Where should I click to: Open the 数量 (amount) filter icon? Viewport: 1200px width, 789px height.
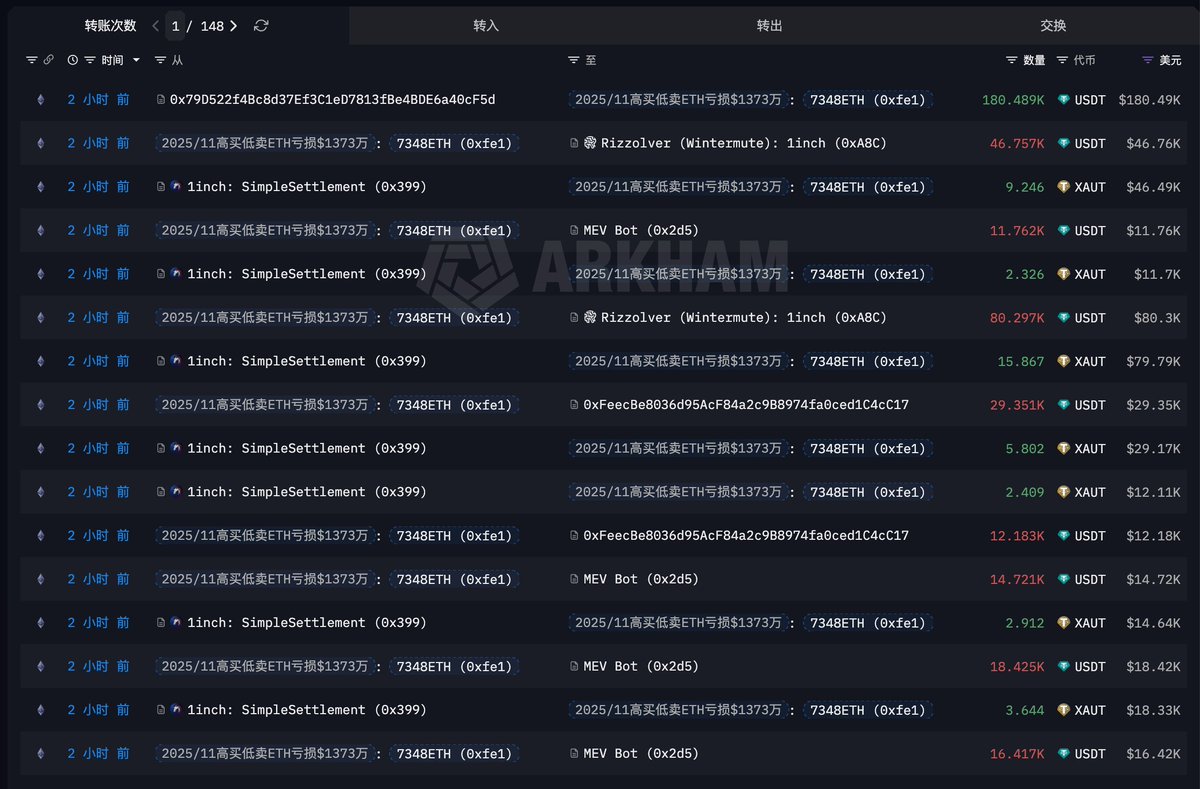[1012, 60]
